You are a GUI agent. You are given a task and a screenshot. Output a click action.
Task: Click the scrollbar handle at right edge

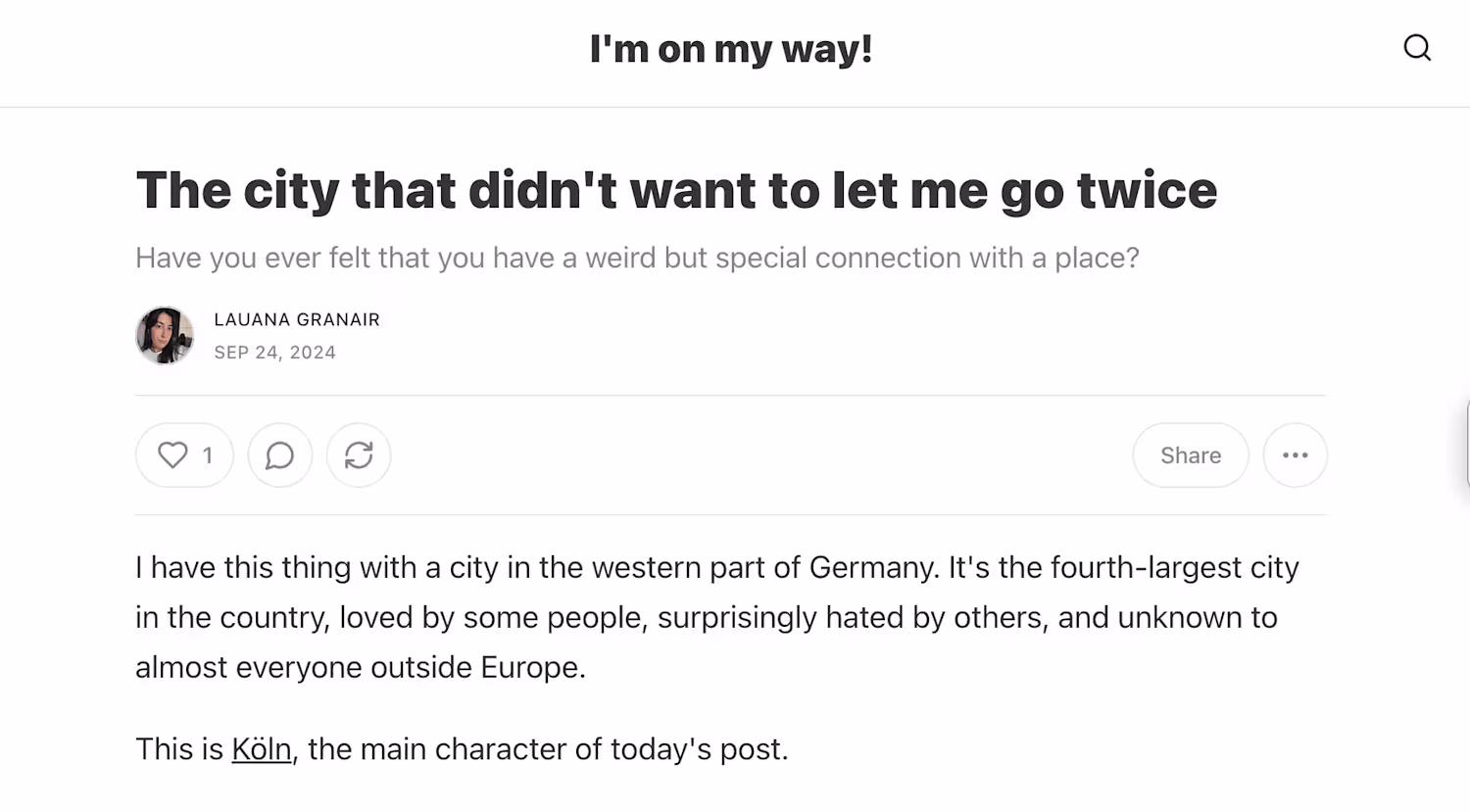tap(1466, 443)
